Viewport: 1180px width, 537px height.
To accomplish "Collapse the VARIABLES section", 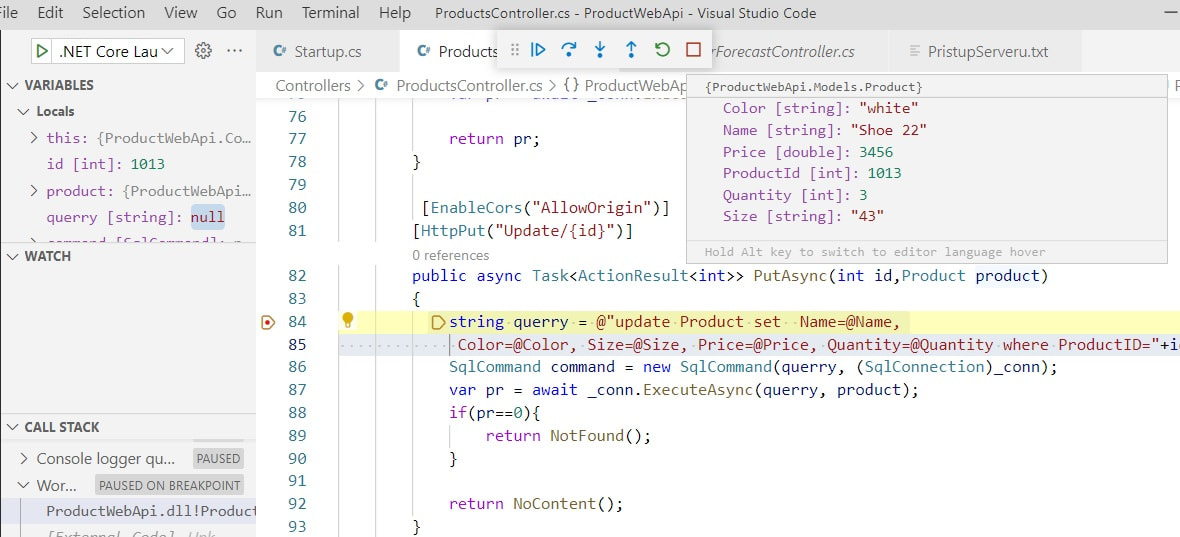I will pos(11,85).
